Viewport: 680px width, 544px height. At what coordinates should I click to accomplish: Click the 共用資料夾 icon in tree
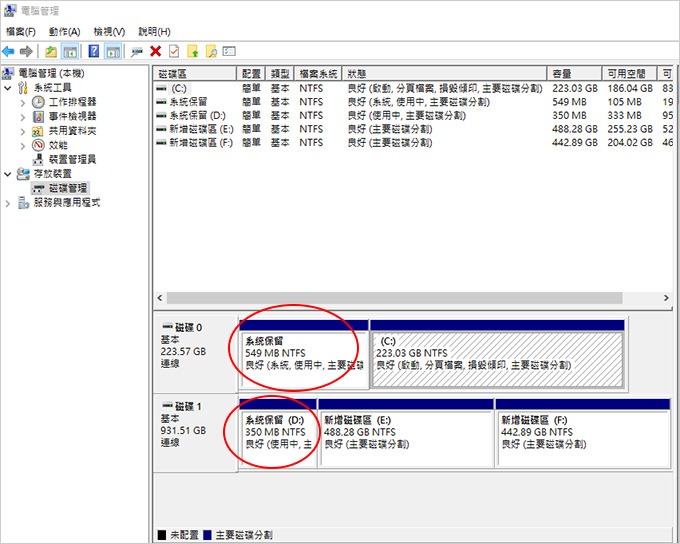[38, 131]
